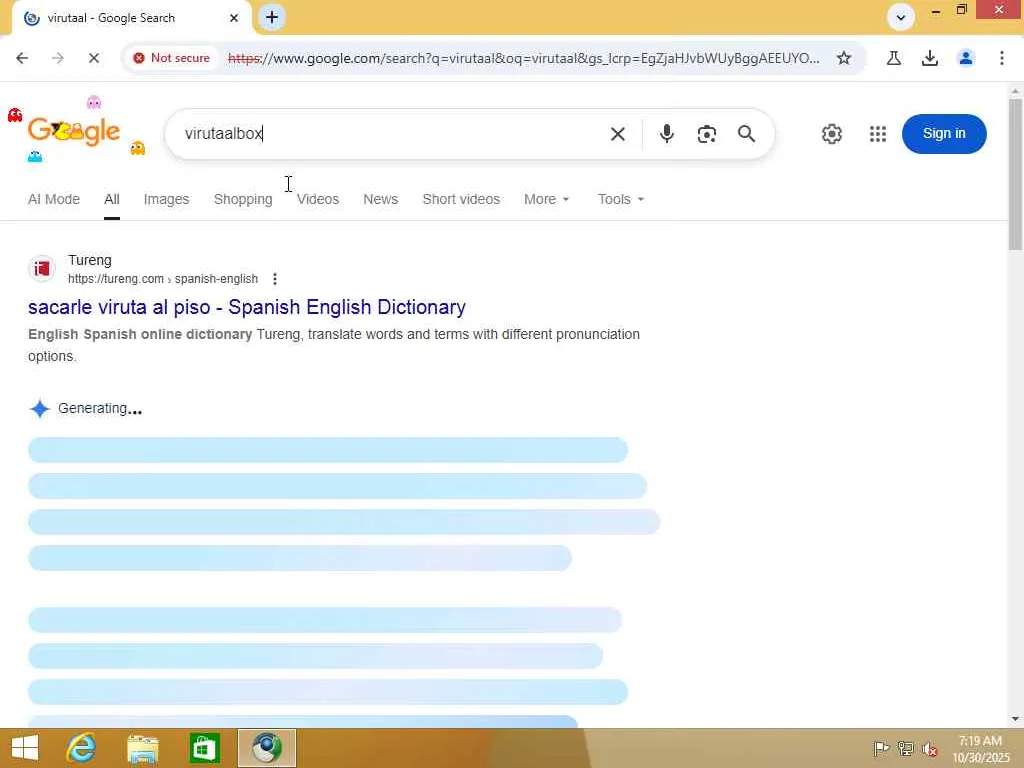
Task: Open a new browser tab
Action: point(272,18)
